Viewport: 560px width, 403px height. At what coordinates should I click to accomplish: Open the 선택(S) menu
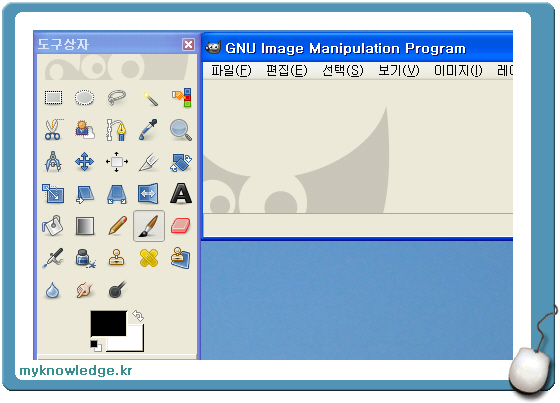[342, 70]
